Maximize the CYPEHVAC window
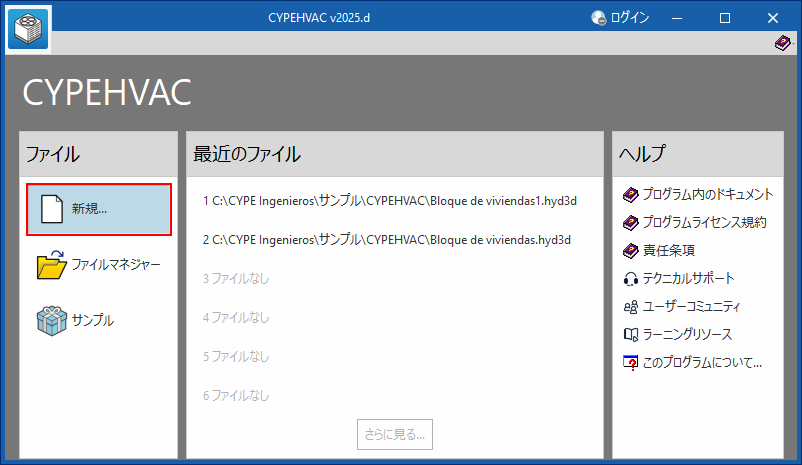 click(725, 18)
